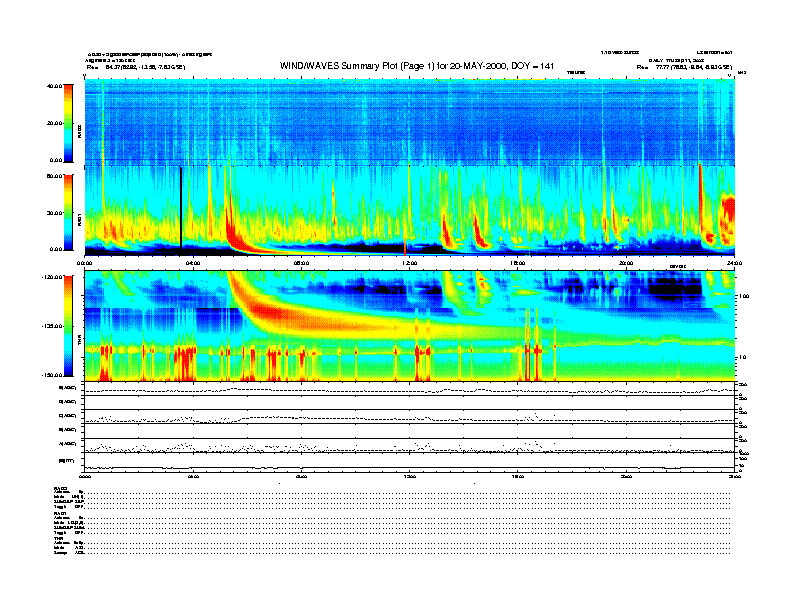Select the 30.00 label on RAD1 scale

click(54, 213)
